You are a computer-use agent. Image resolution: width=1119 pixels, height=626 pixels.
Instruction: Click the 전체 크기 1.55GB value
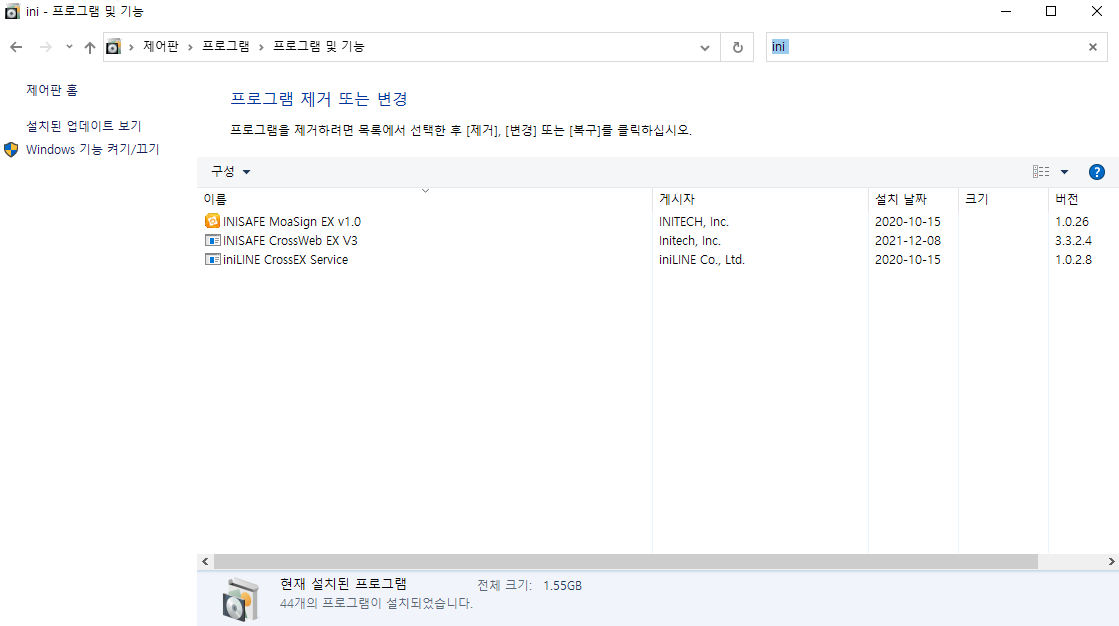click(562, 585)
